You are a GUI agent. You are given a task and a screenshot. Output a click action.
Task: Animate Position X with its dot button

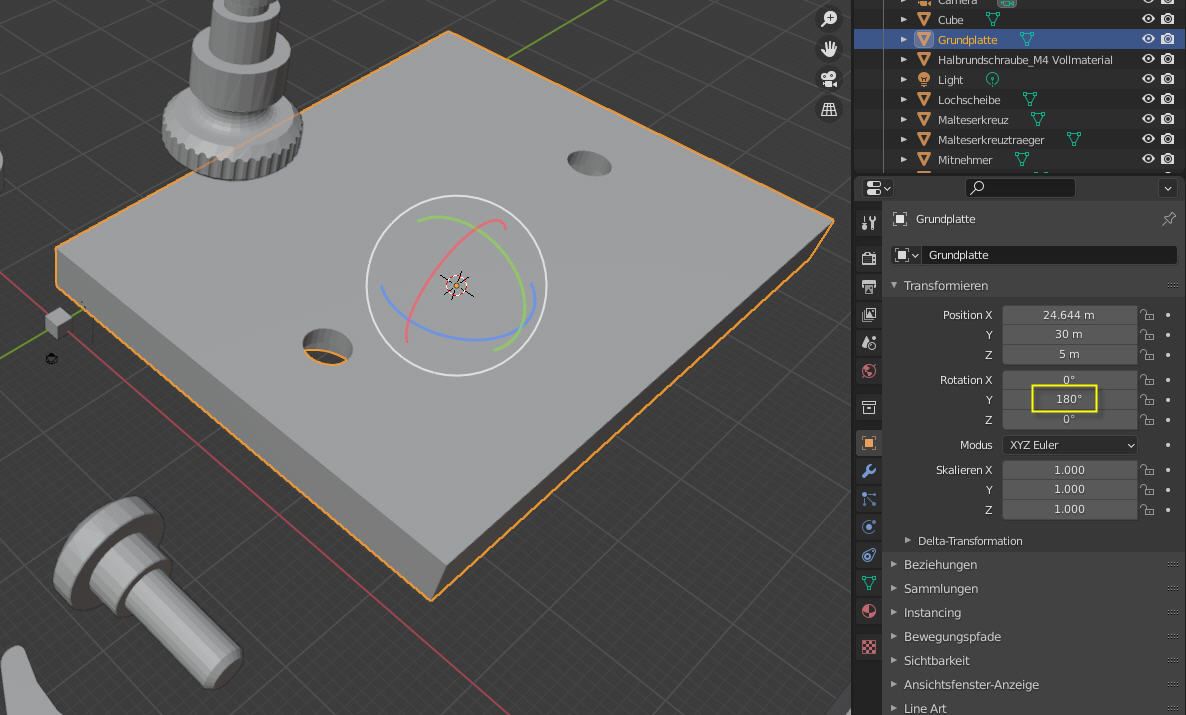1169,315
